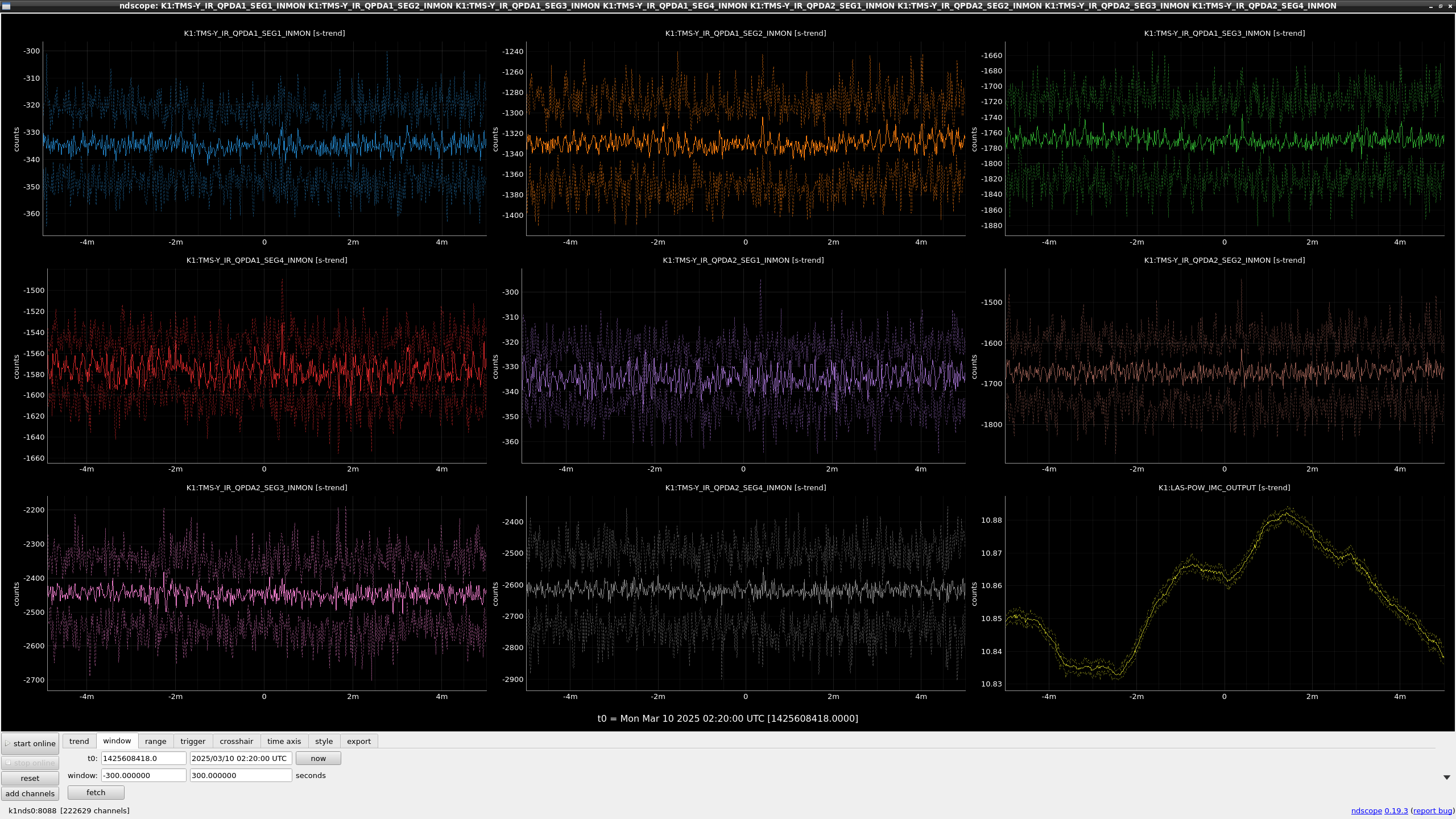This screenshot has height=819, width=1456.
Task: Edit the t0 UTC date field
Action: tap(241, 758)
